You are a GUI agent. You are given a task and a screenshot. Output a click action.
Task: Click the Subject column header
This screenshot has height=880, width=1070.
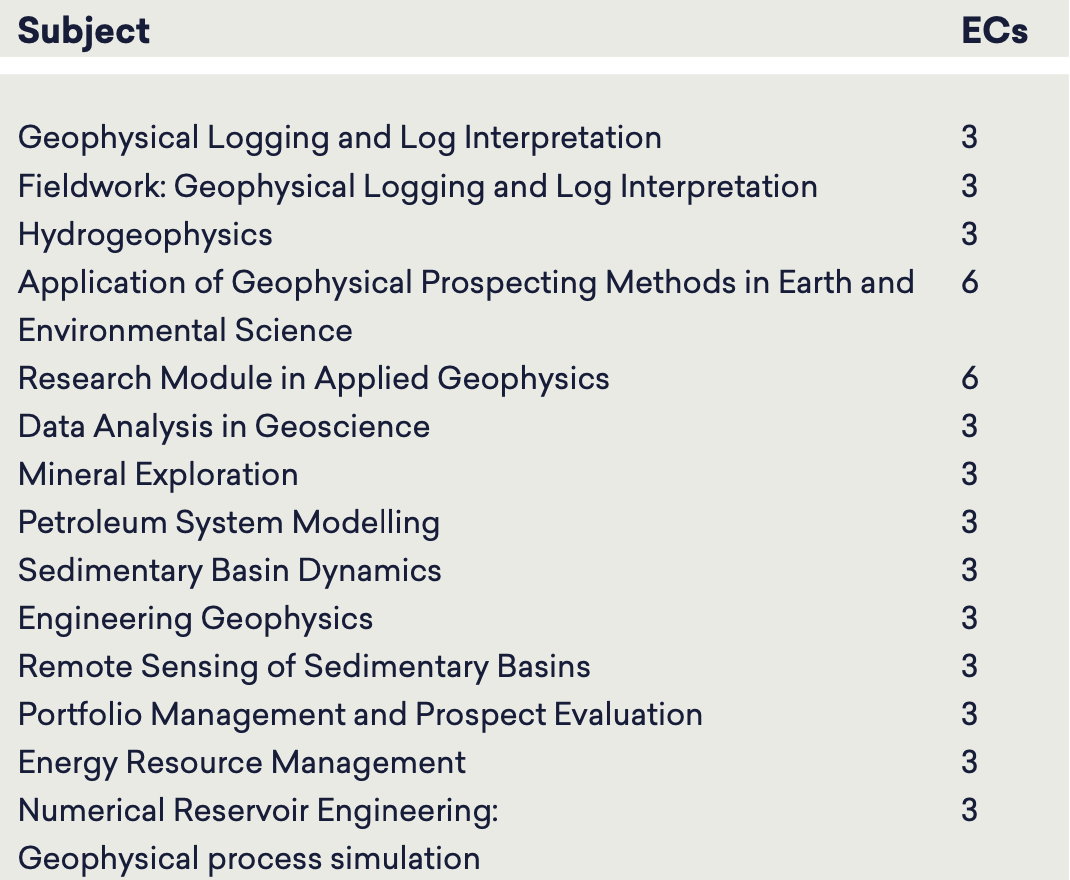click(83, 31)
